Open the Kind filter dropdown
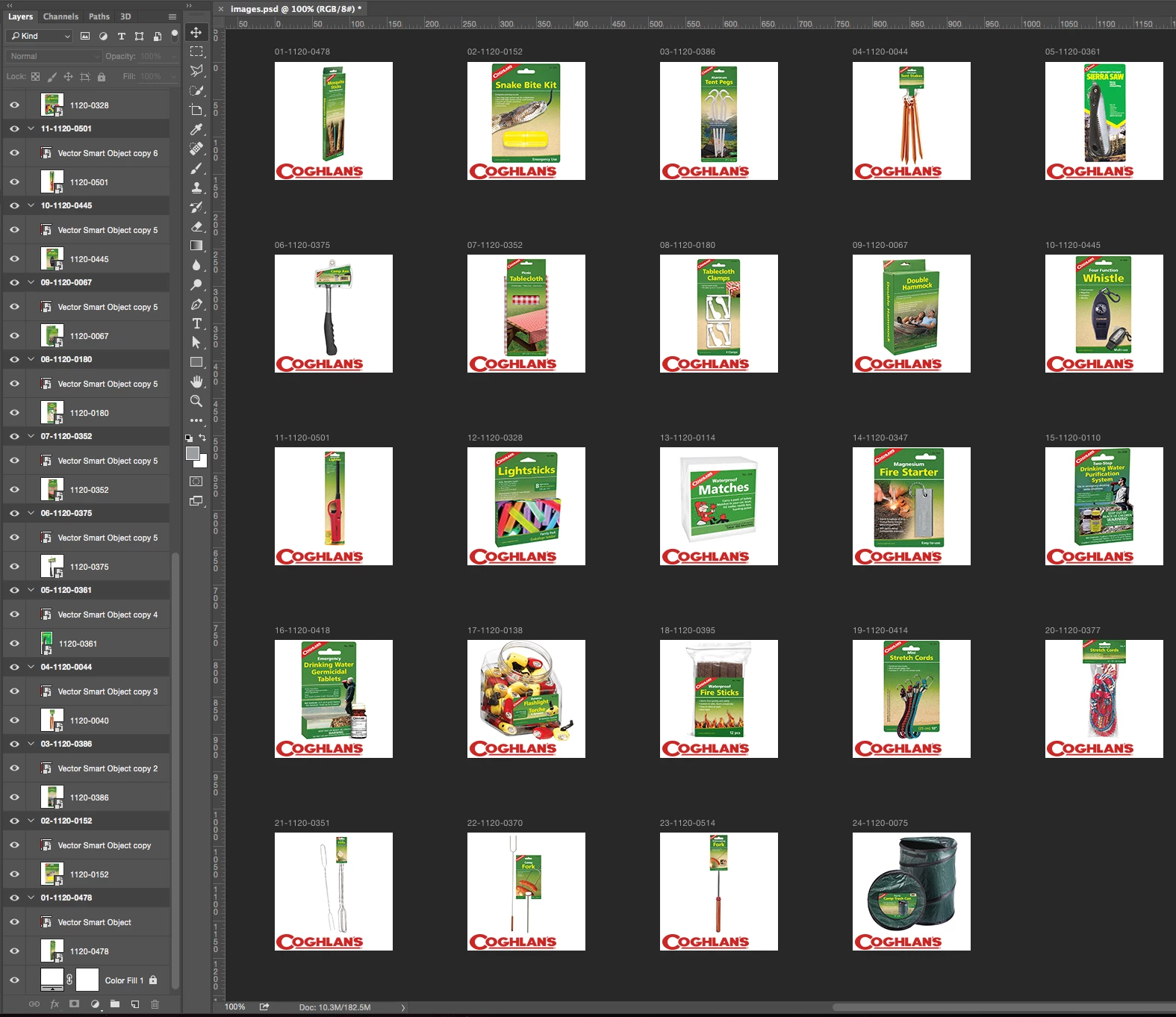This screenshot has height=1017, width=1176. click(x=39, y=36)
